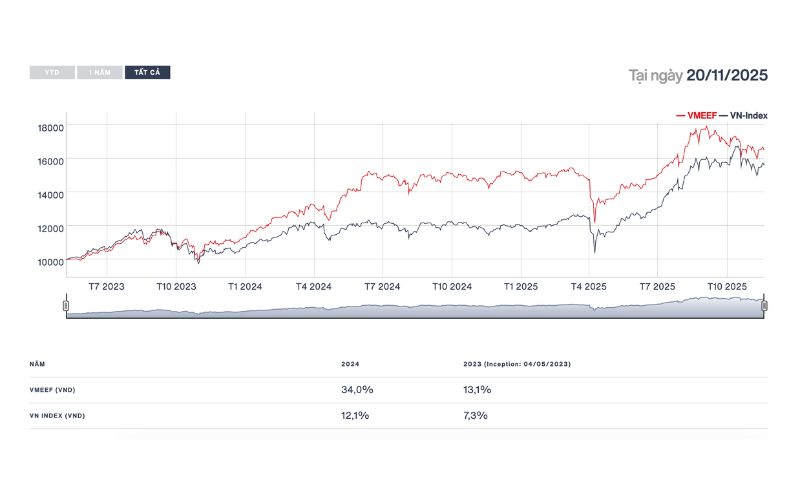
Task: Click the red VMEEF legend line marker
Action: (681, 116)
